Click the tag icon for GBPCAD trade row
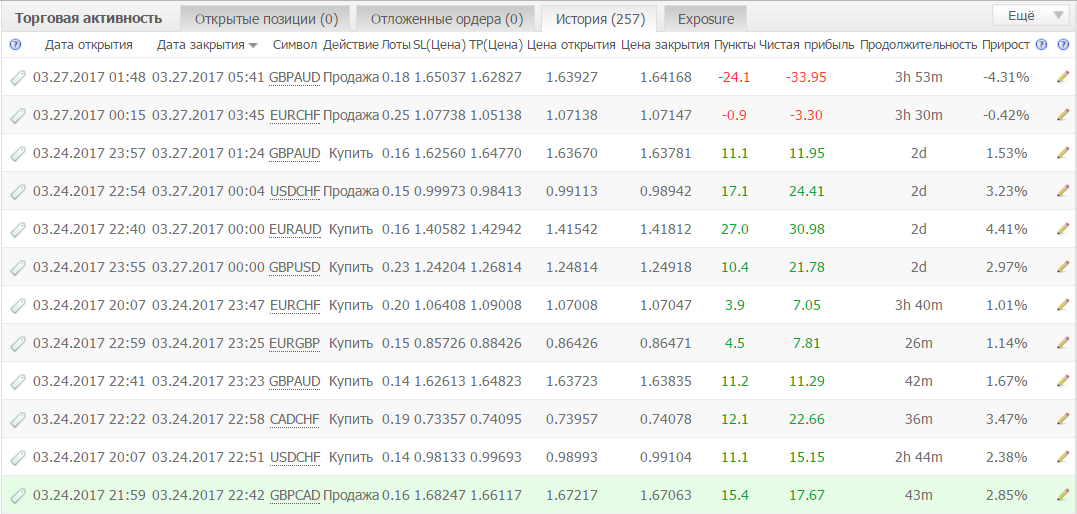 pyautogui.click(x=18, y=495)
